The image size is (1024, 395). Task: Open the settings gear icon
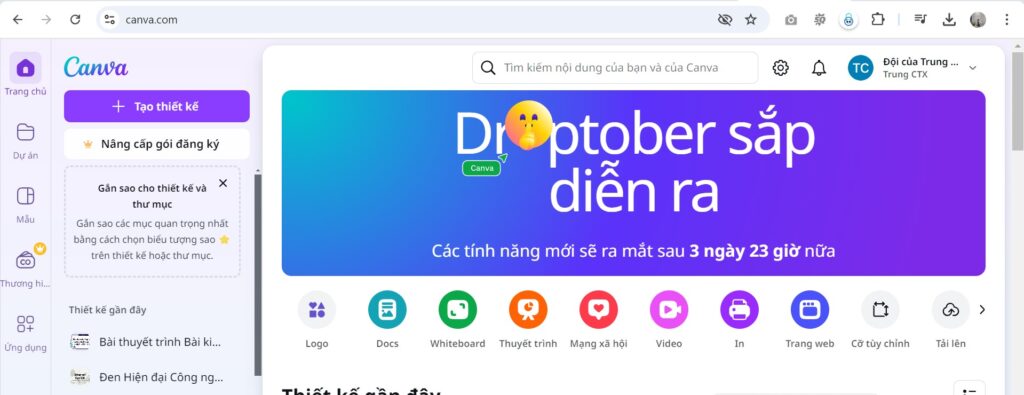click(x=780, y=68)
